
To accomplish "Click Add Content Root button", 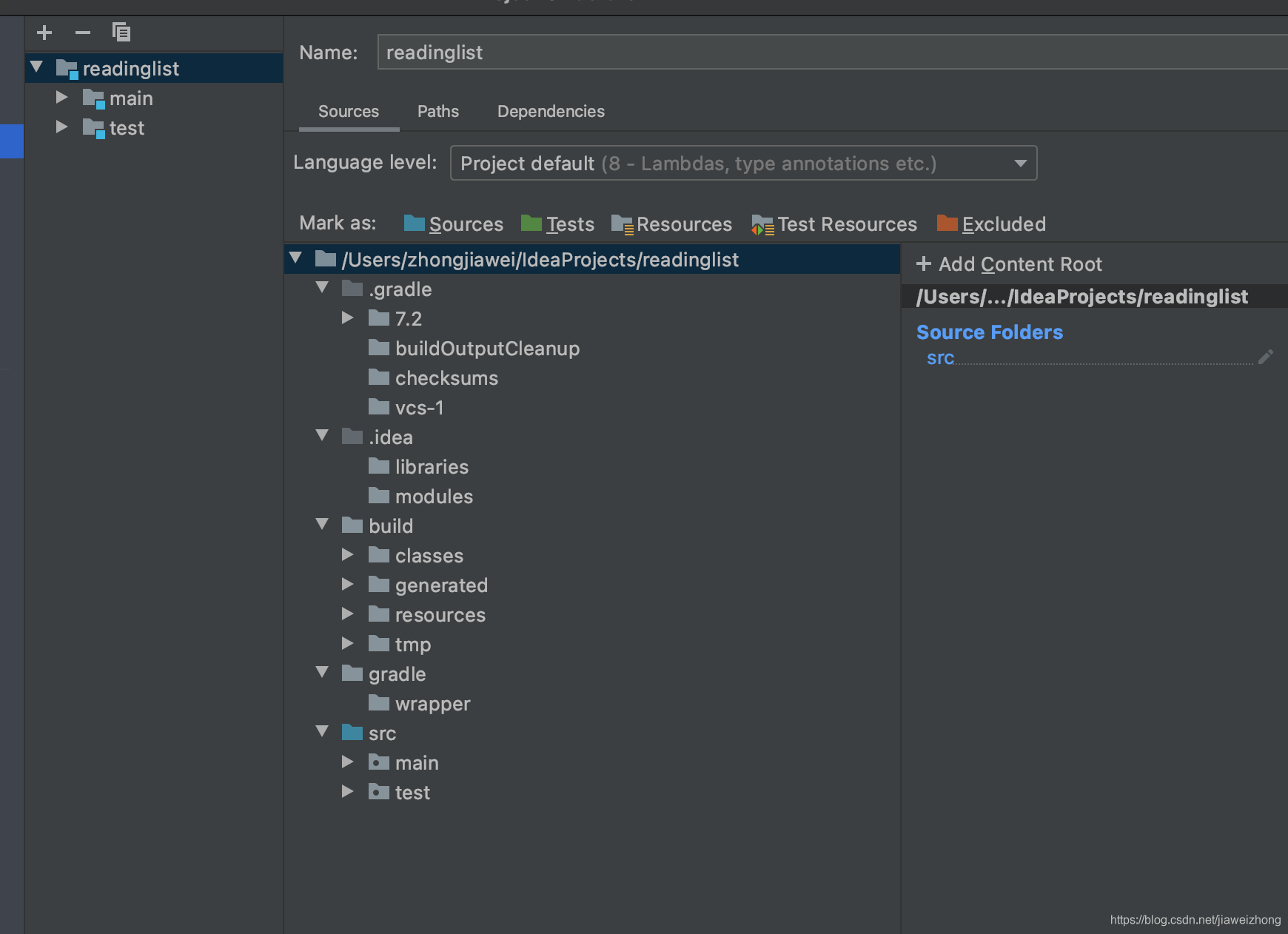I will [1009, 264].
